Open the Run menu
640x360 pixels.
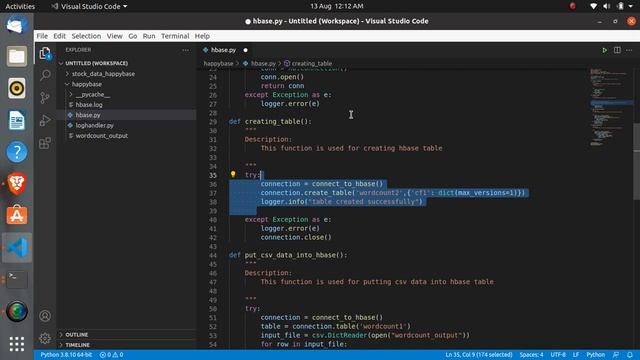(x=149, y=36)
